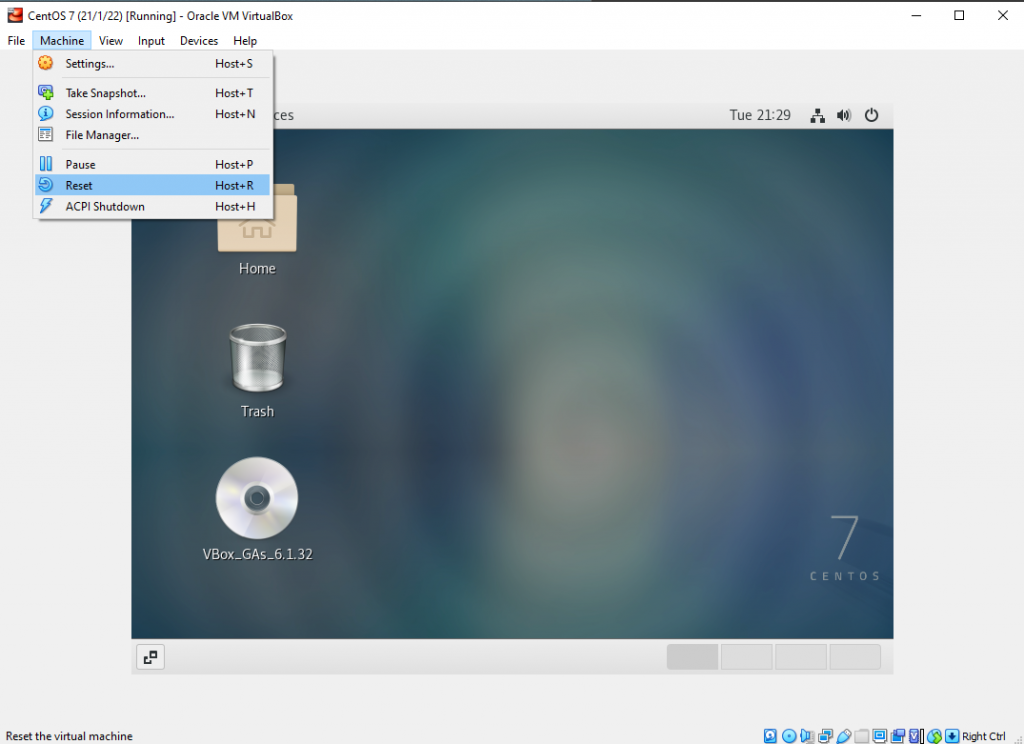Viewport: 1024px width, 744px height.
Task: Open the View menu
Action: click(110, 40)
